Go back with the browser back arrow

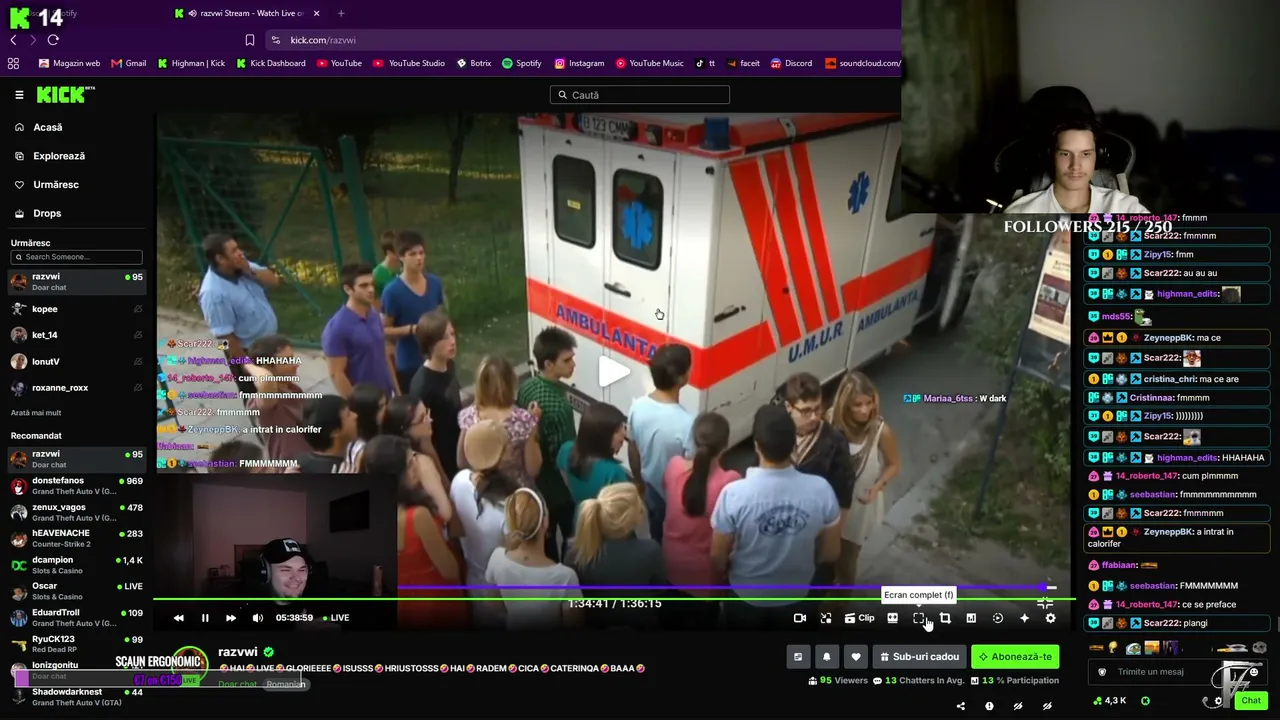click(13, 40)
